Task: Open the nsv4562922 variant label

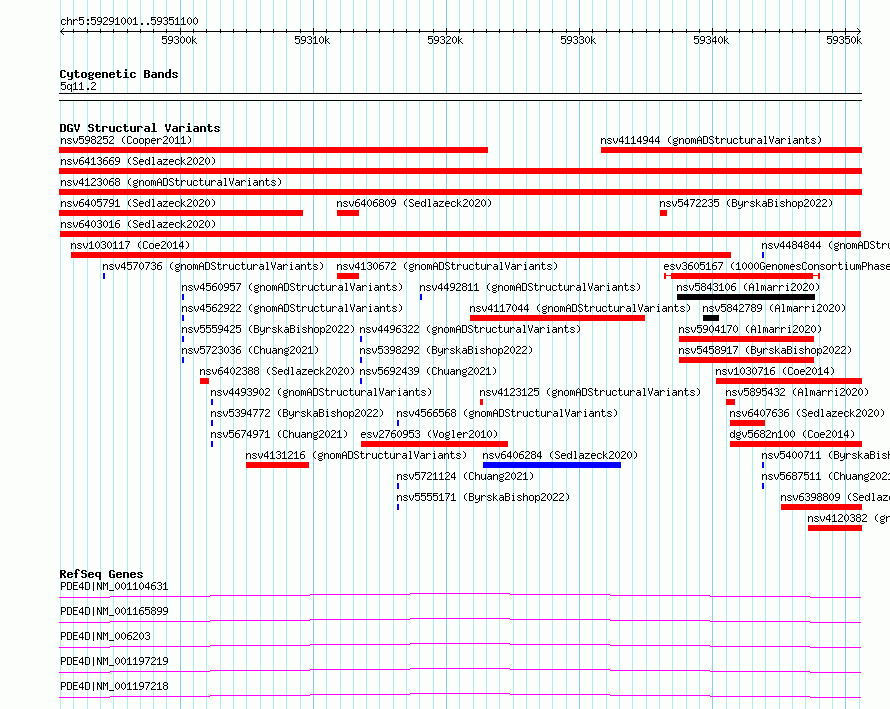Action: 292,308
